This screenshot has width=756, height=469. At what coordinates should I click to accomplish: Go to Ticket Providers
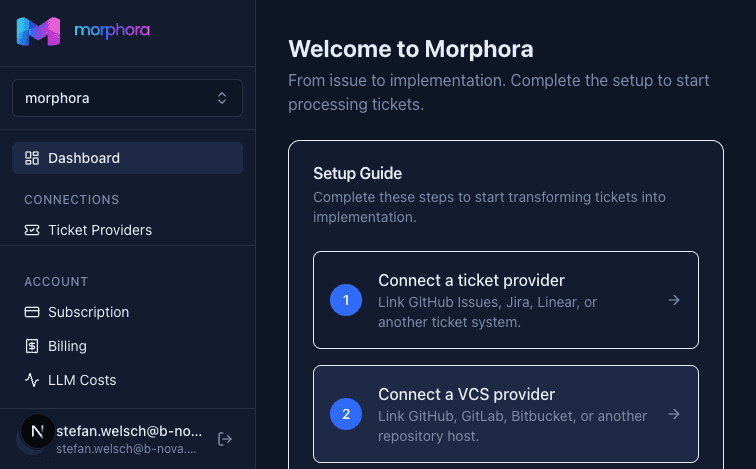[x=127, y=230]
